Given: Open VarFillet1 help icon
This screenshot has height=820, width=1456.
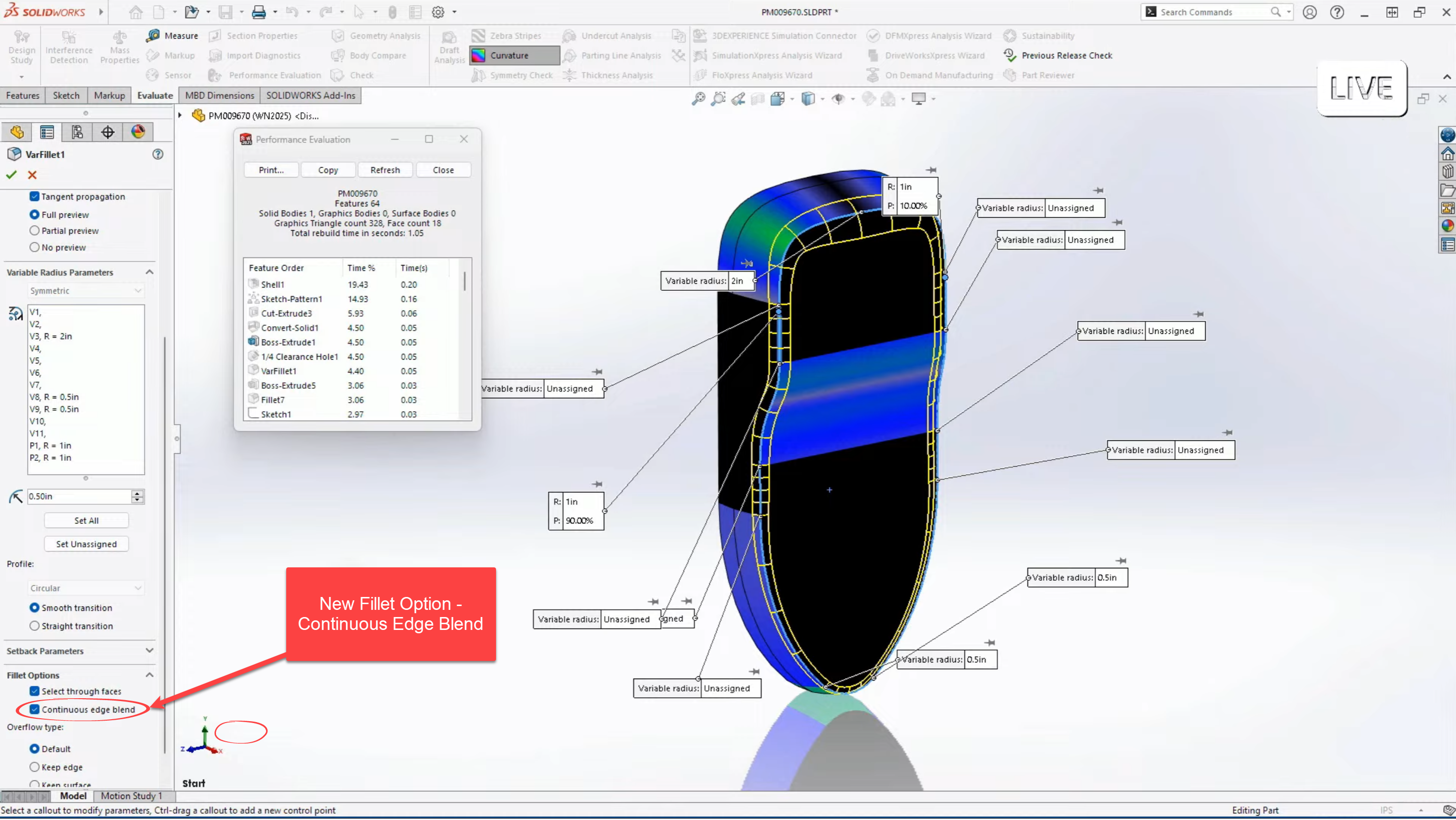Looking at the screenshot, I should click(158, 154).
